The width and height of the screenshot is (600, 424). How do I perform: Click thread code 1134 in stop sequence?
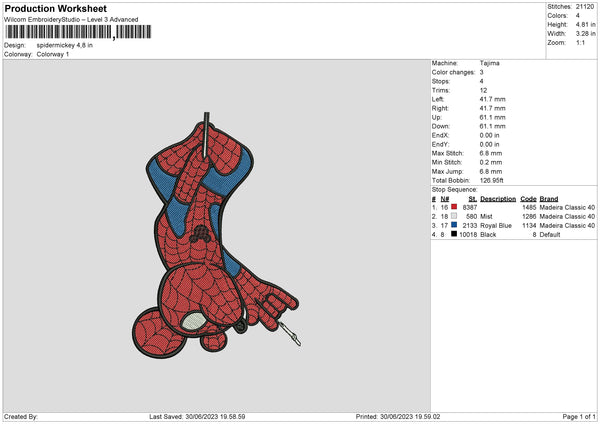529,225
